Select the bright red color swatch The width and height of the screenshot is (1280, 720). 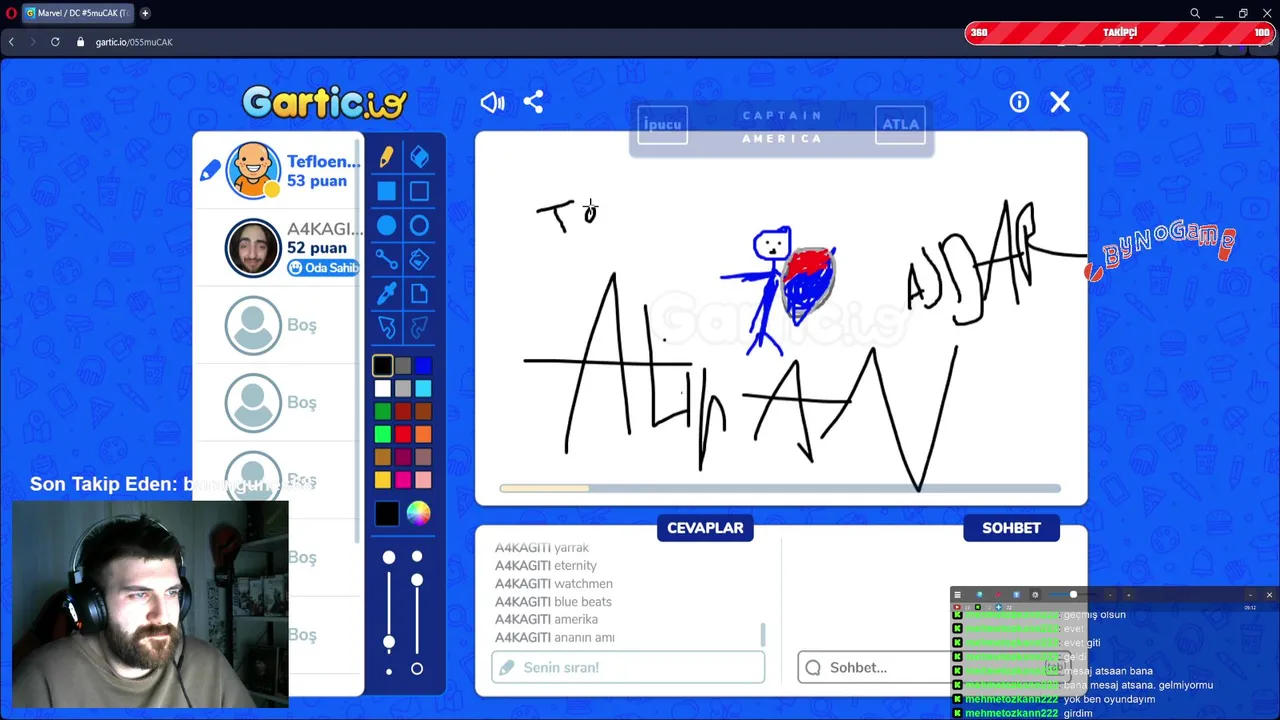(x=403, y=434)
